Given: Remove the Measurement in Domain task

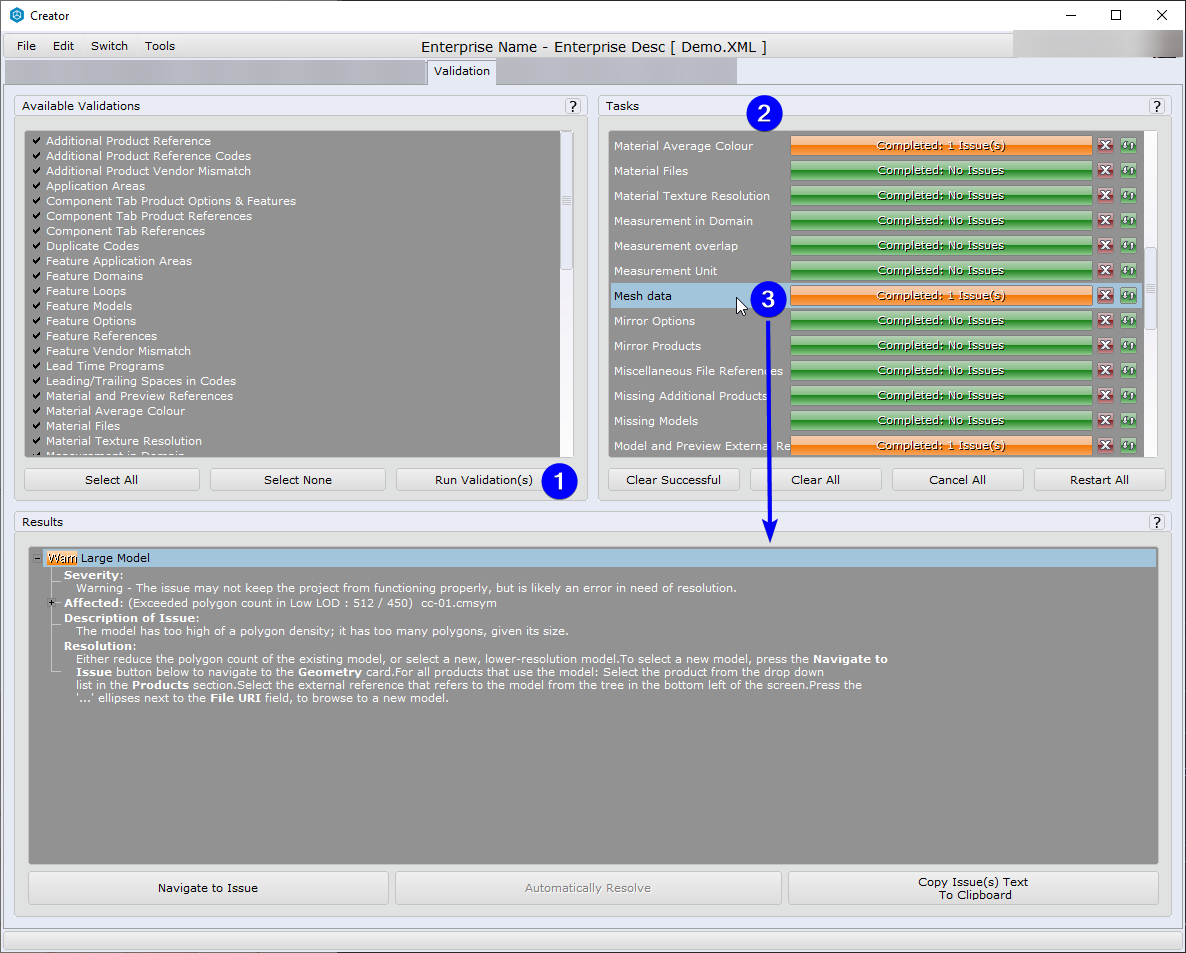Looking at the screenshot, I should point(1105,220).
